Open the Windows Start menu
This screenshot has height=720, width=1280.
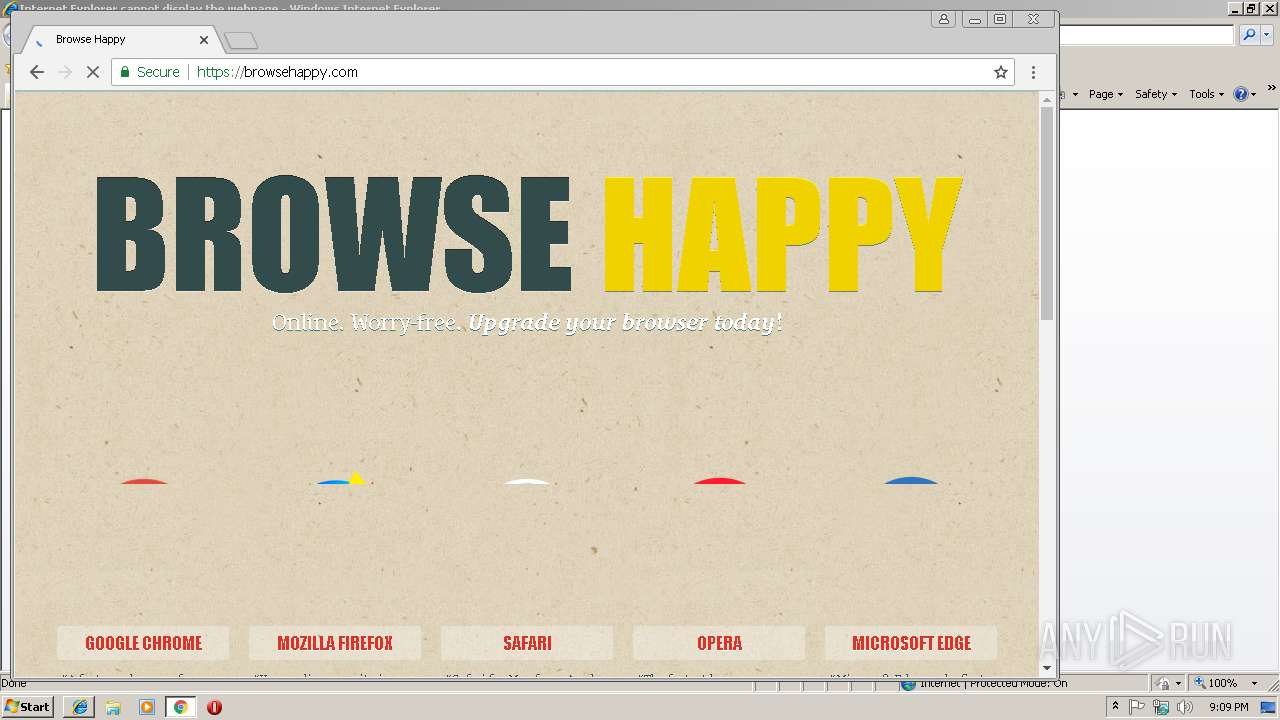28,706
